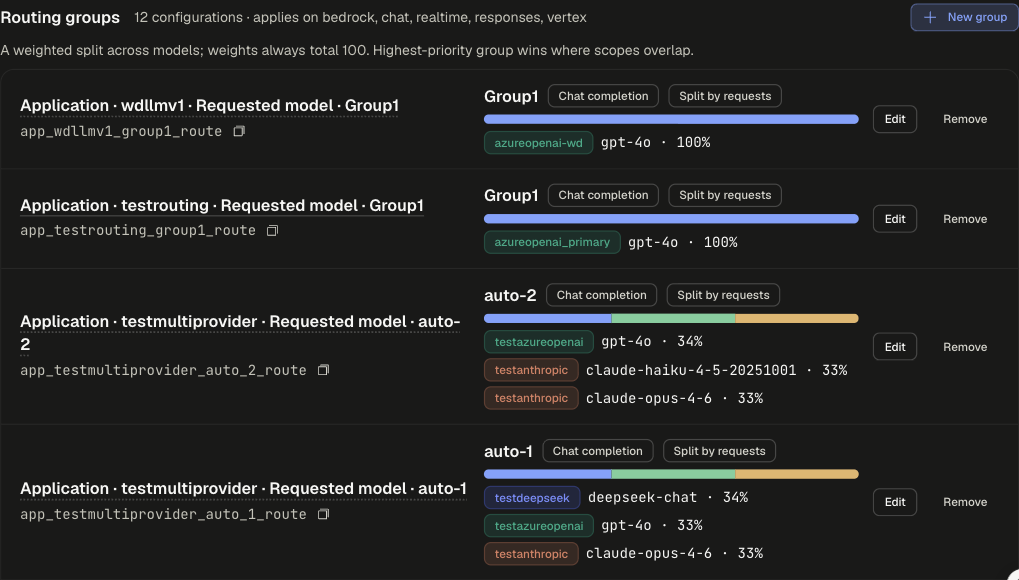Click Split by requests badge in auto-2 row
The width and height of the screenshot is (1019, 580).
click(x=723, y=295)
